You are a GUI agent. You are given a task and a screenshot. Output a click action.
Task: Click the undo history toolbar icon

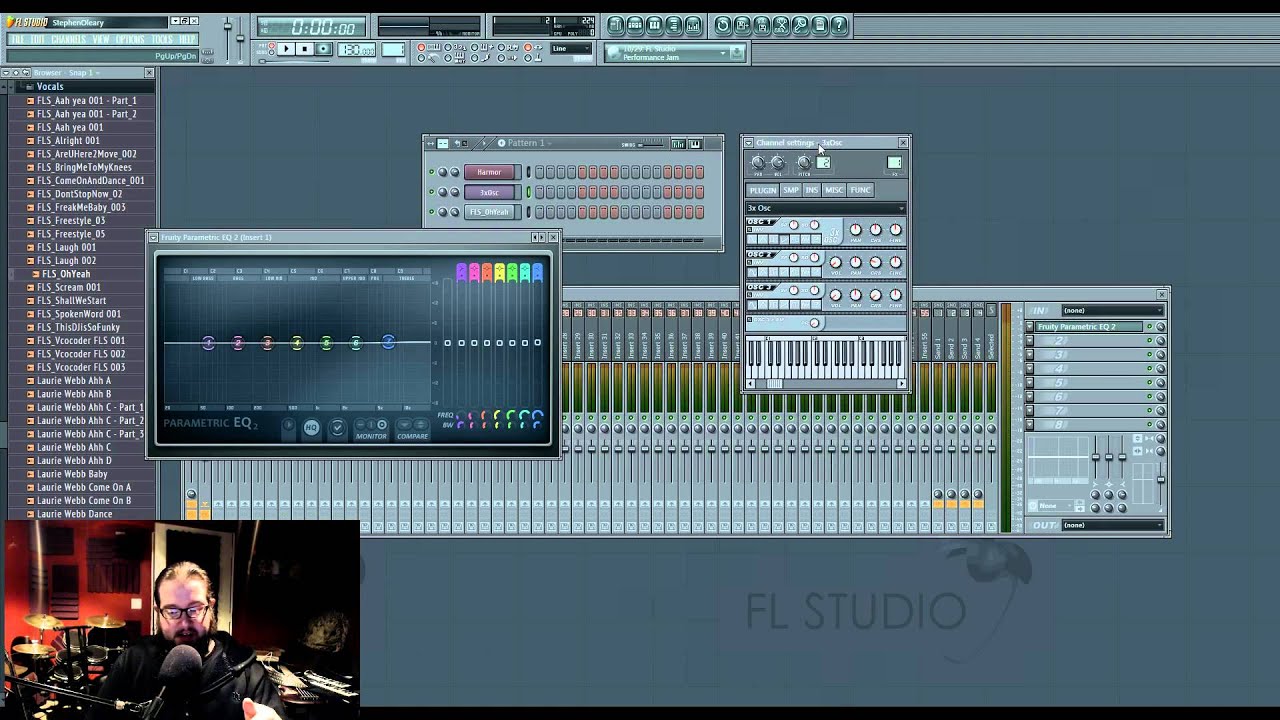723,26
